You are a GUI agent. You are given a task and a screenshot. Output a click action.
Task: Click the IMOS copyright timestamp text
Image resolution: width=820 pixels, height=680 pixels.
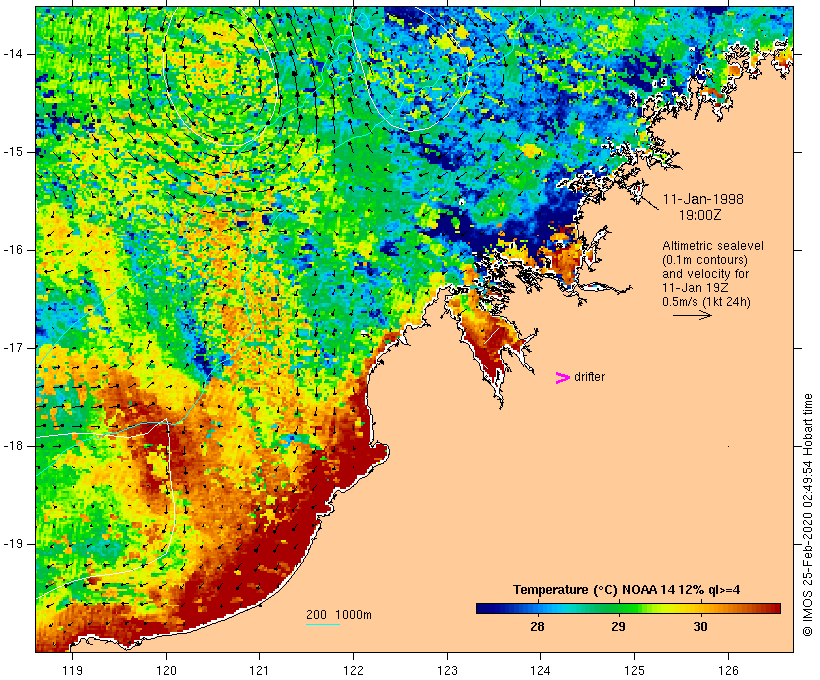pos(807,515)
